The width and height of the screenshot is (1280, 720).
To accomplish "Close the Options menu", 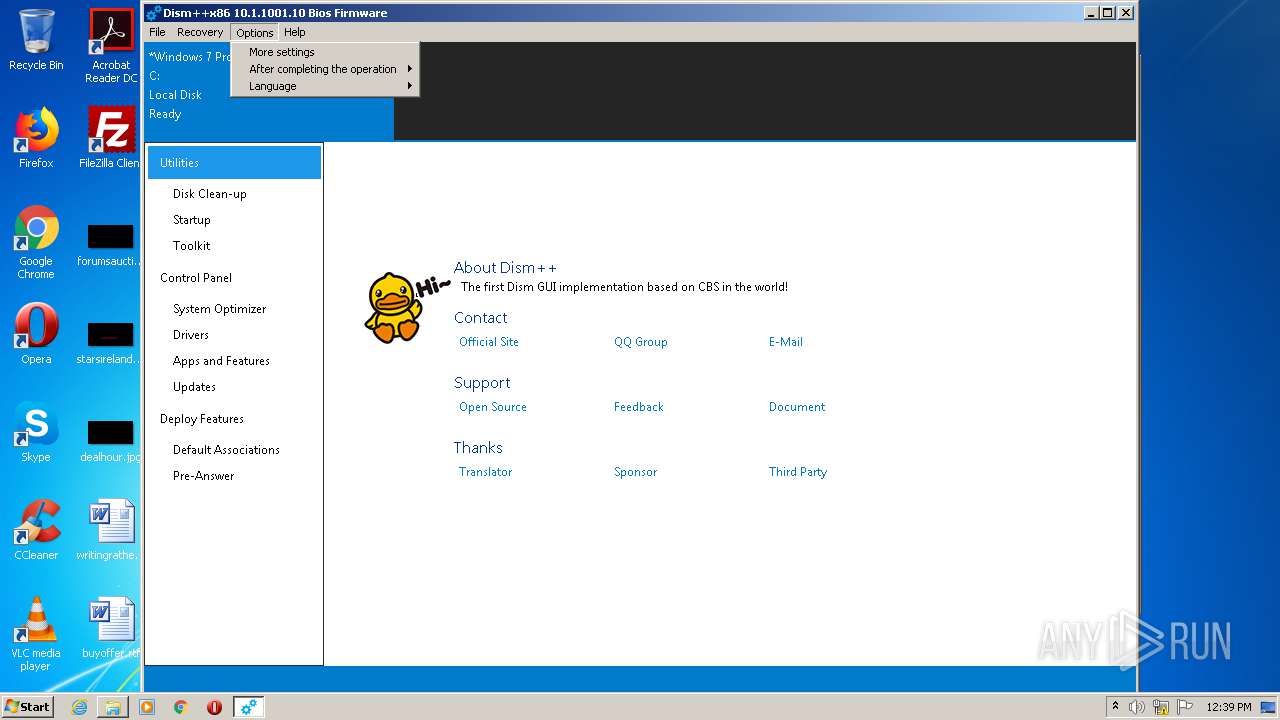I will [255, 32].
